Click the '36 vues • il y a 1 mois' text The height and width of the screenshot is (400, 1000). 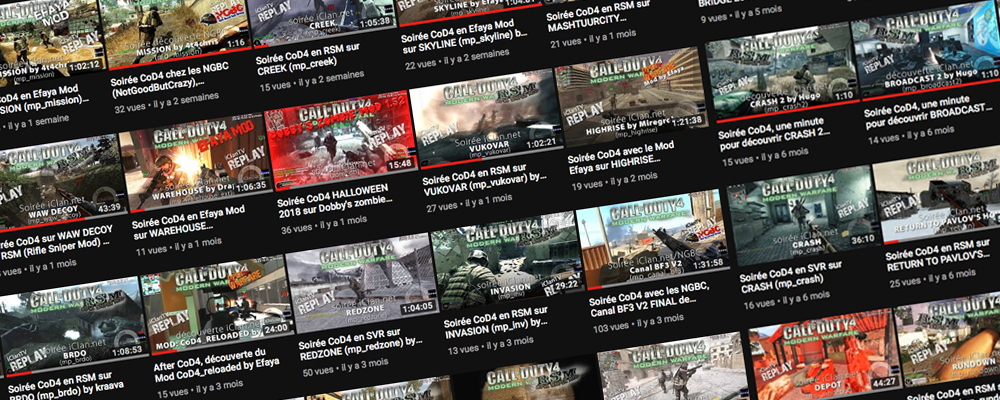pyautogui.click(x=323, y=225)
